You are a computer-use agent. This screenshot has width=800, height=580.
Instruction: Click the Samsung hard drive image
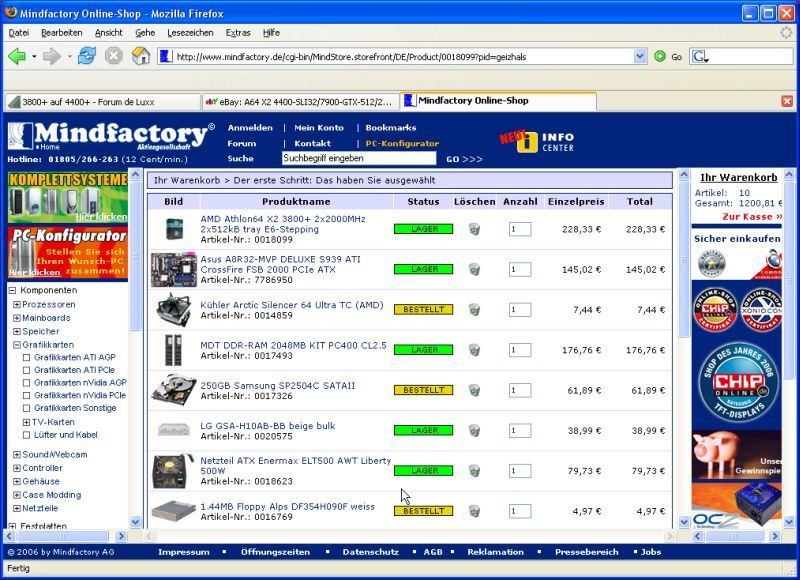pos(174,390)
